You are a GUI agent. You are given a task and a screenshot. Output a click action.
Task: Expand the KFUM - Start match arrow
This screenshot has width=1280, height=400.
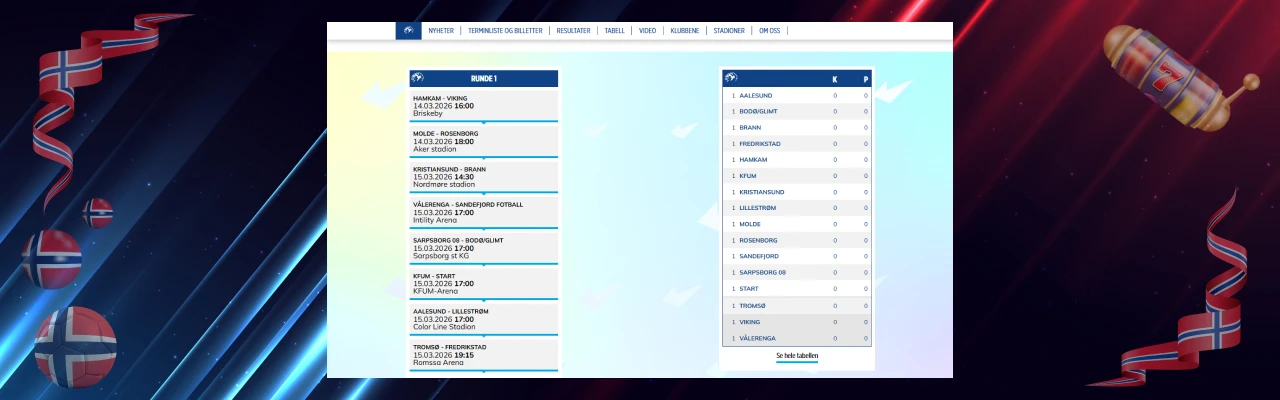pyautogui.click(x=484, y=300)
